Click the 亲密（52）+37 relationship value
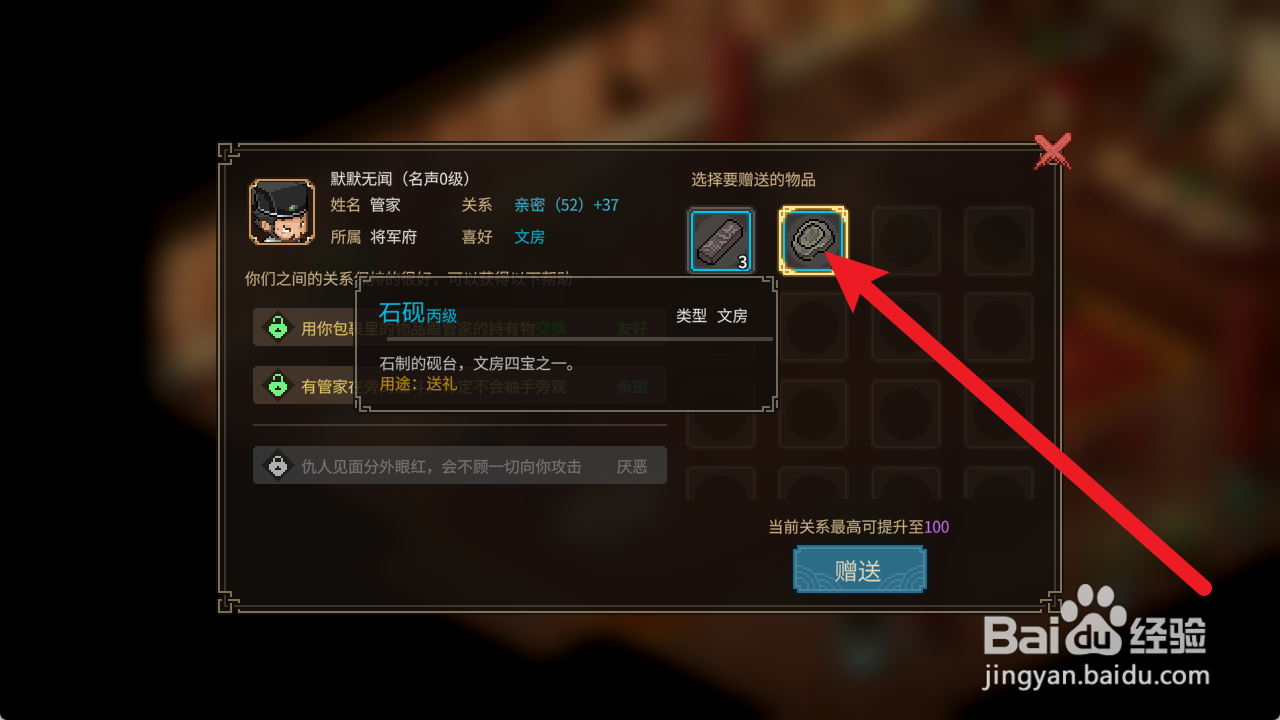Image resolution: width=1280 pixels, height=720 pixels. coord(567,205)
